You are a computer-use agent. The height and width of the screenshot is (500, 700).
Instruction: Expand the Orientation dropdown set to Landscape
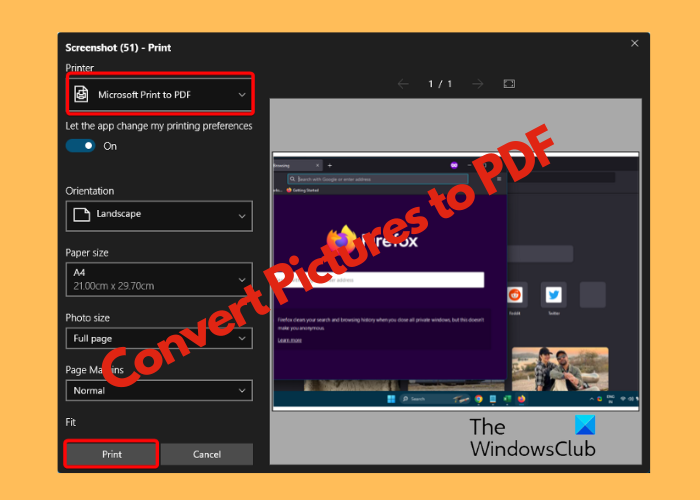(x=159, y=216)
